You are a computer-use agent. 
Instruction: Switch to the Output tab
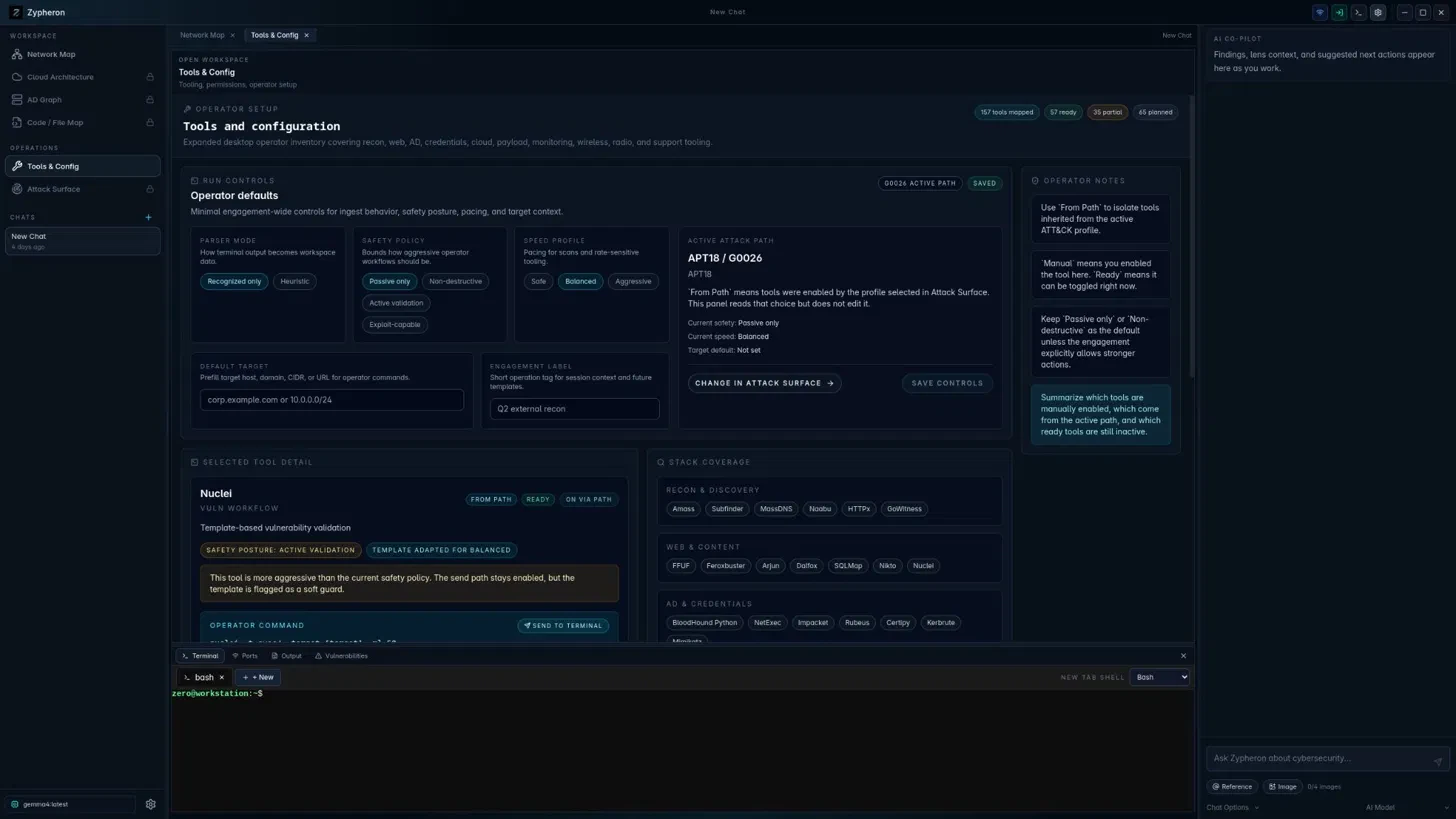point(286,656)
